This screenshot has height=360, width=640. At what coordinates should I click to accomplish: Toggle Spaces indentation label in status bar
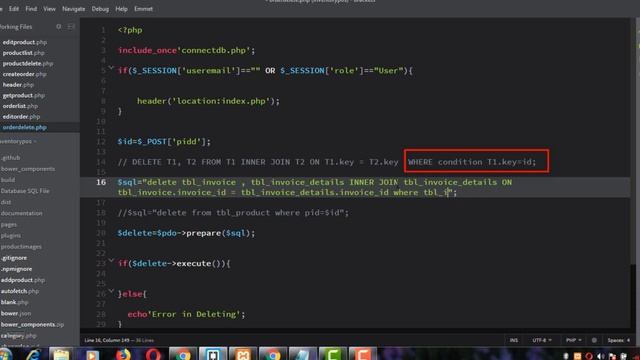click(x=619, y=340)
